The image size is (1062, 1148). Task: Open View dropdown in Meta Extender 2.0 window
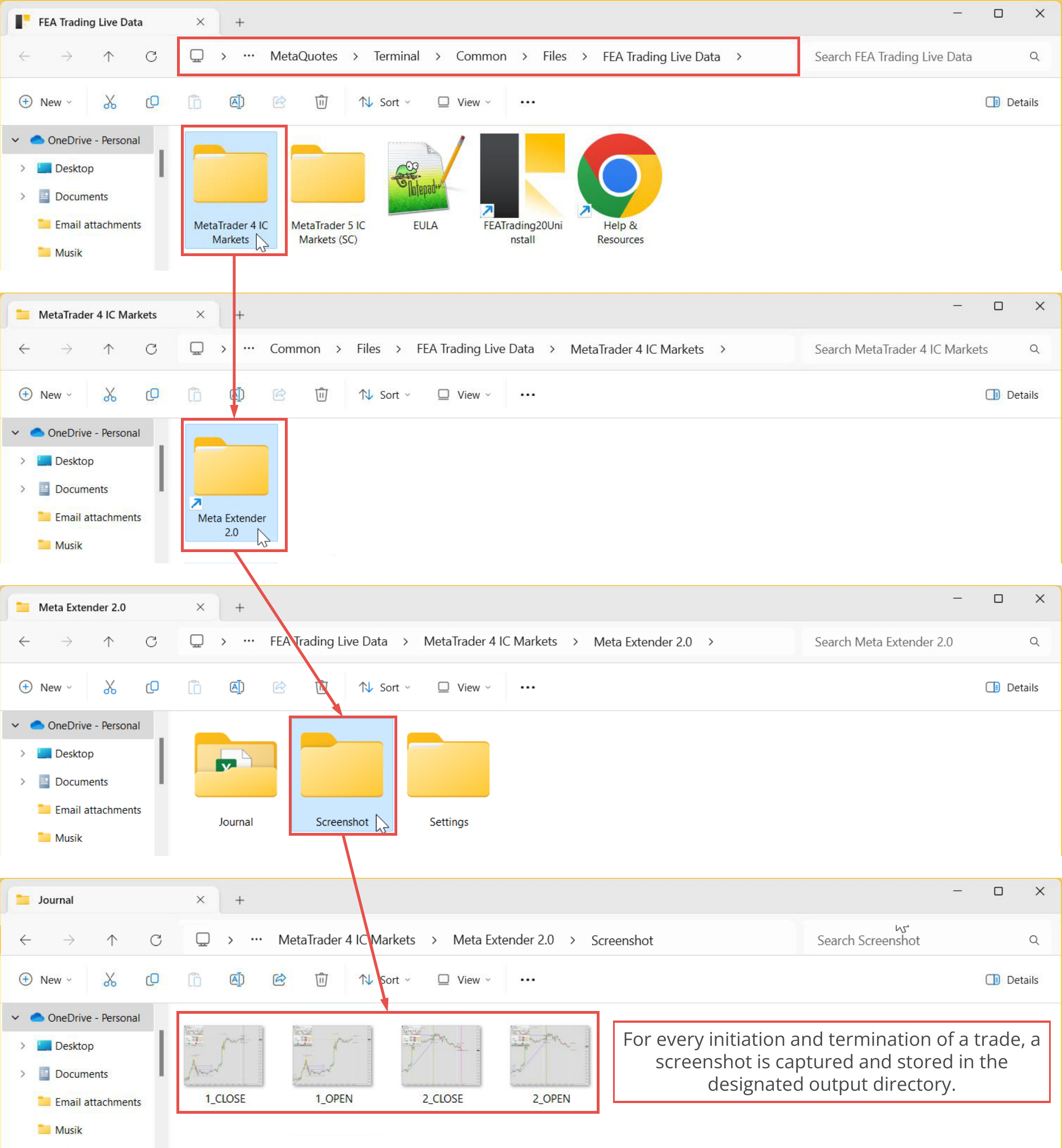coord(464,687)
